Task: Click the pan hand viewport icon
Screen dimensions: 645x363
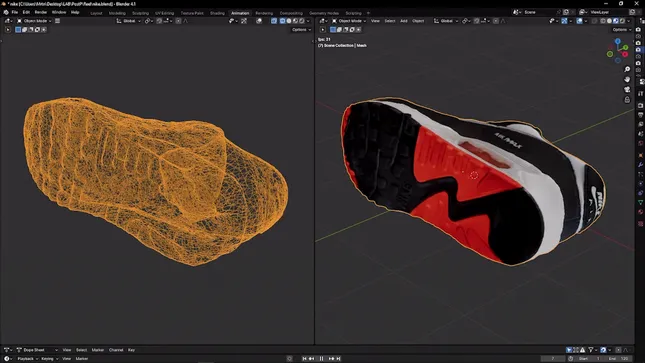Action: point(627,79)
